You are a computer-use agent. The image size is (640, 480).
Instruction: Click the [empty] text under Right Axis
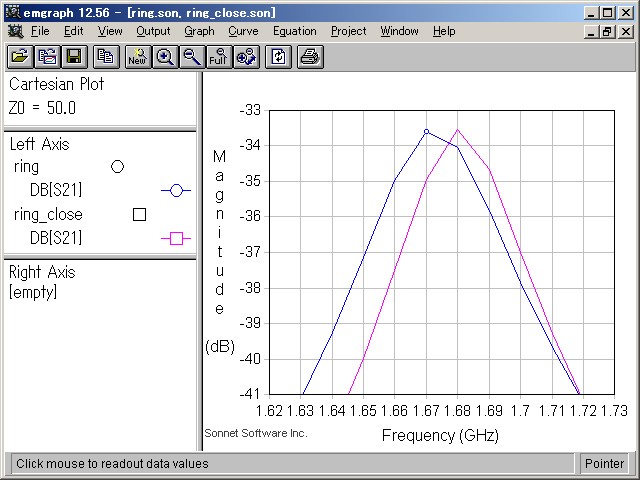click(x=33, y=292)
